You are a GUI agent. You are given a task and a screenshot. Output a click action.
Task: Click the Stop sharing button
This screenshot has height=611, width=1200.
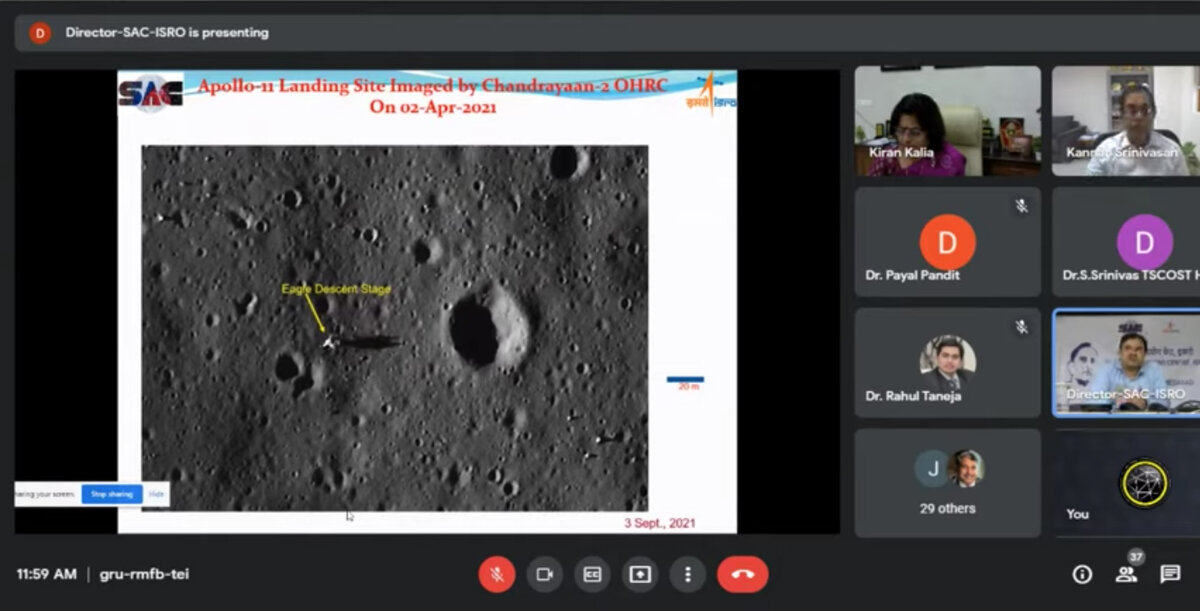[x=112, y=494]
